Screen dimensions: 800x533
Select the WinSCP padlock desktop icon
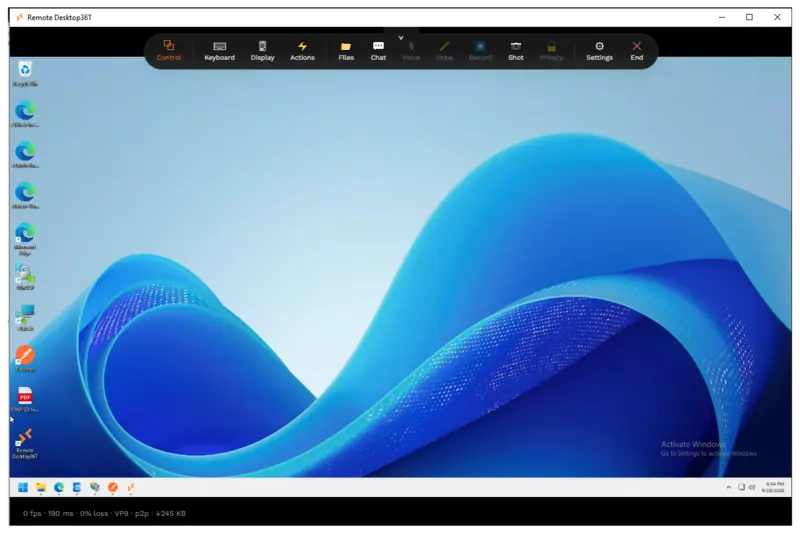pos(25,277)
